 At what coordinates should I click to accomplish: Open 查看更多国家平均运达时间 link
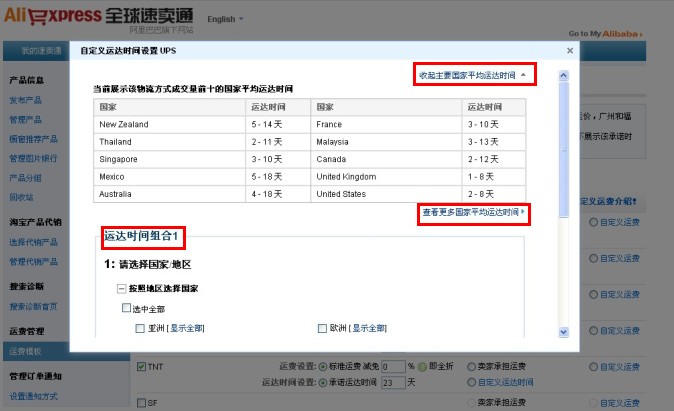pyautogui.click(x=473, y=212)
